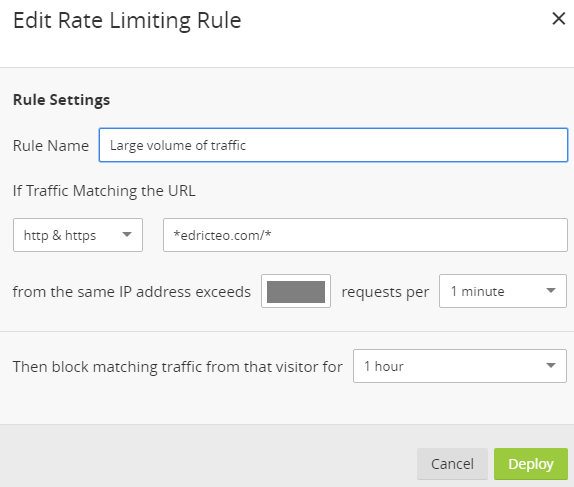Click the arrow on the http & https selector
The width and height of the screenshot is (574, 487).
(x=127, y=235)
